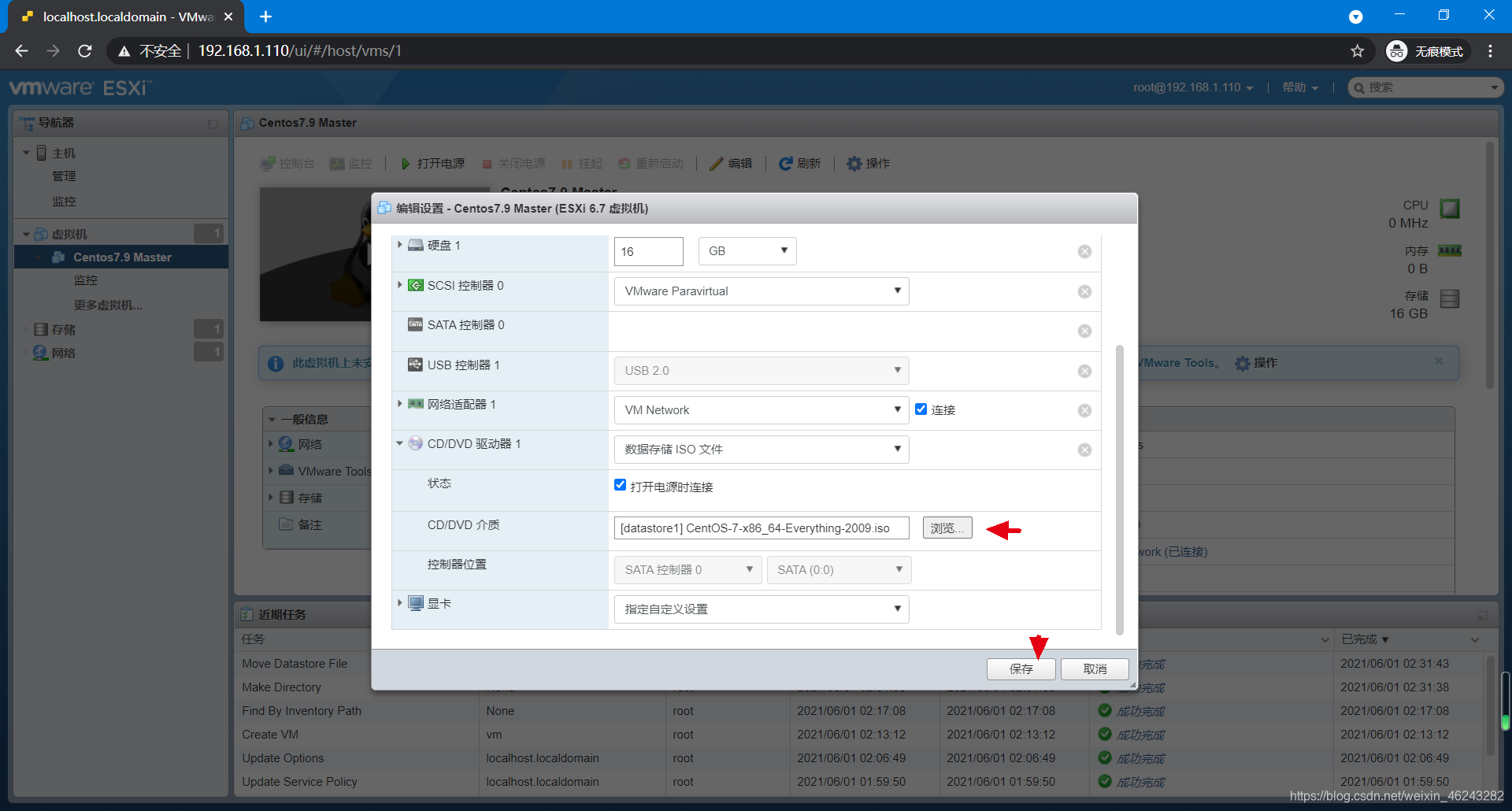This screenshot has width=1512, height=811.
Task: Toggle the 打开电源时连接 checkbox
Action: pos(620,485)
